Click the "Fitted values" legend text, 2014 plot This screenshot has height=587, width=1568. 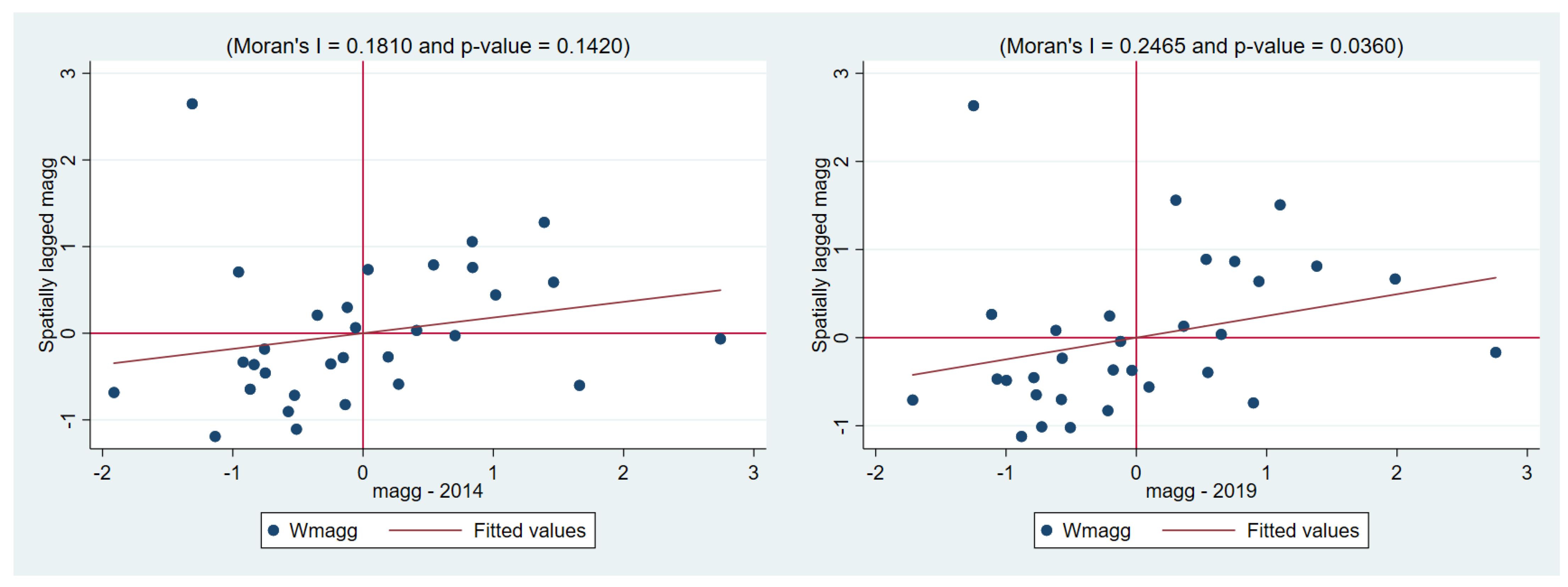(x=529, y=530)
